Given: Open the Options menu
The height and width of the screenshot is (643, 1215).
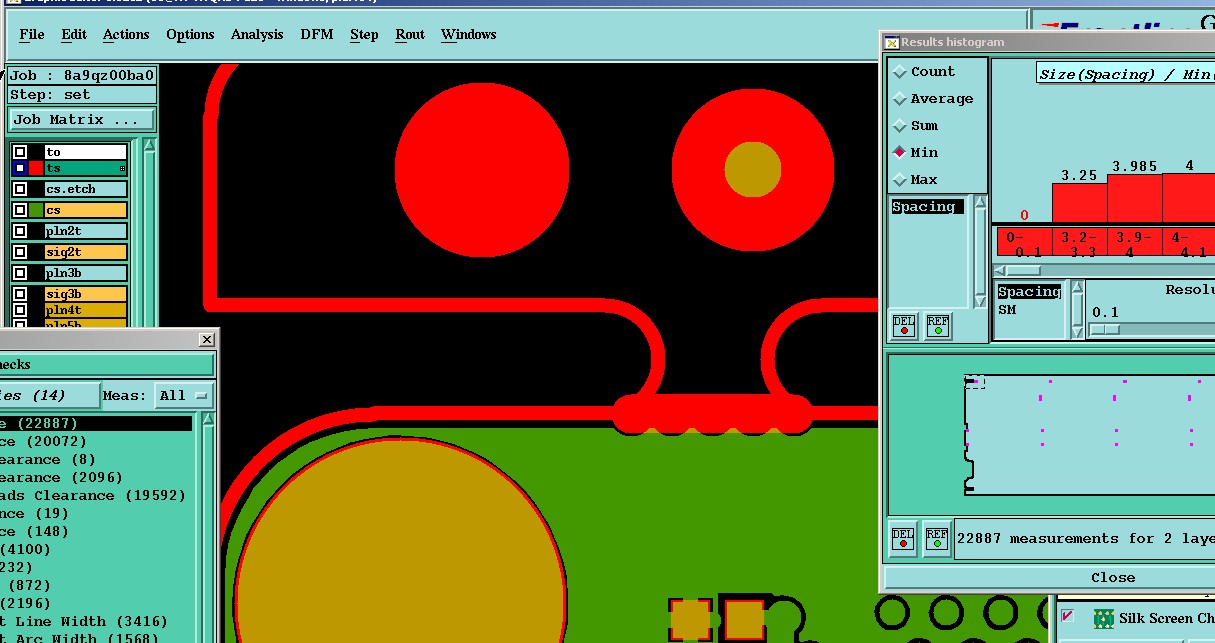Looking at the screenshot, I should [190, 34].
